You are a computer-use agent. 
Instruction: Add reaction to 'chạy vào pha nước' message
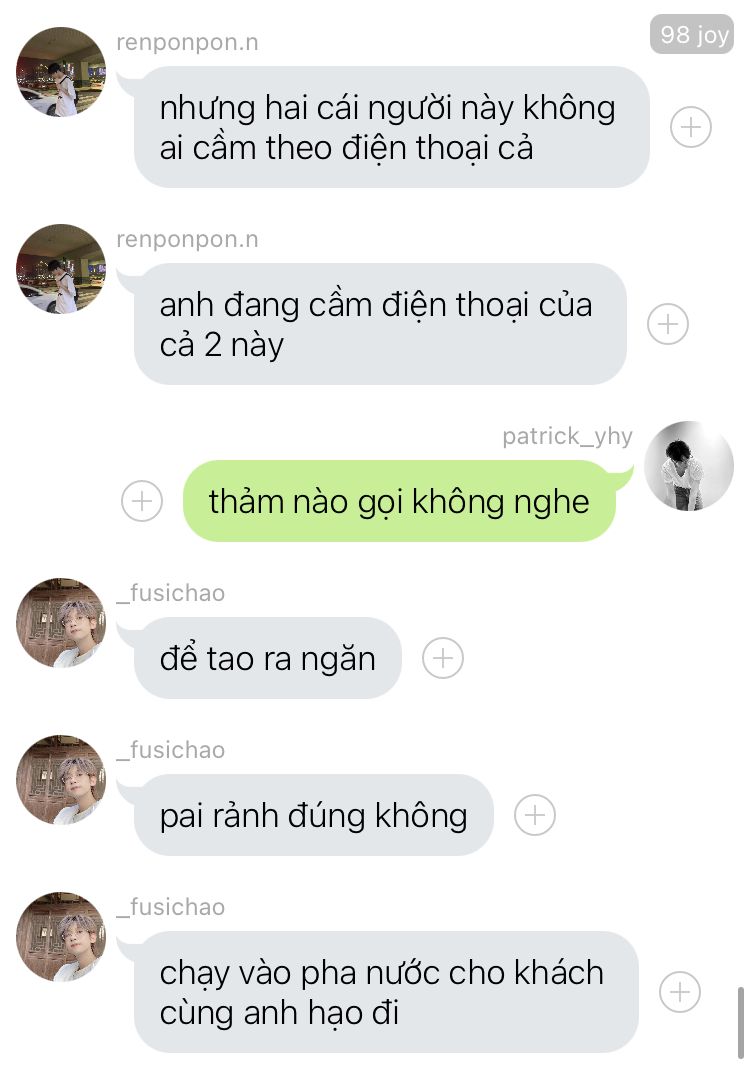coord(680,992)
